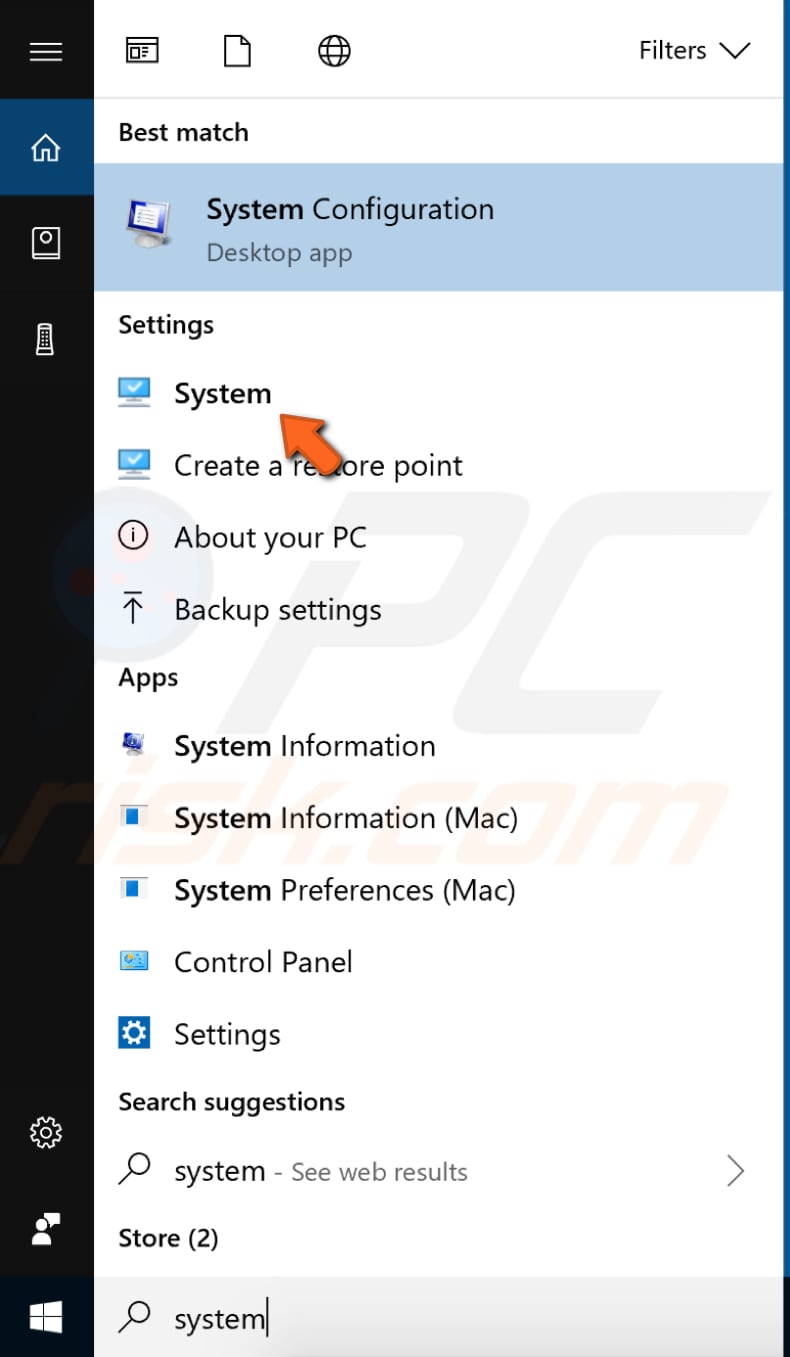Select the Documents search filter icon

237,50
